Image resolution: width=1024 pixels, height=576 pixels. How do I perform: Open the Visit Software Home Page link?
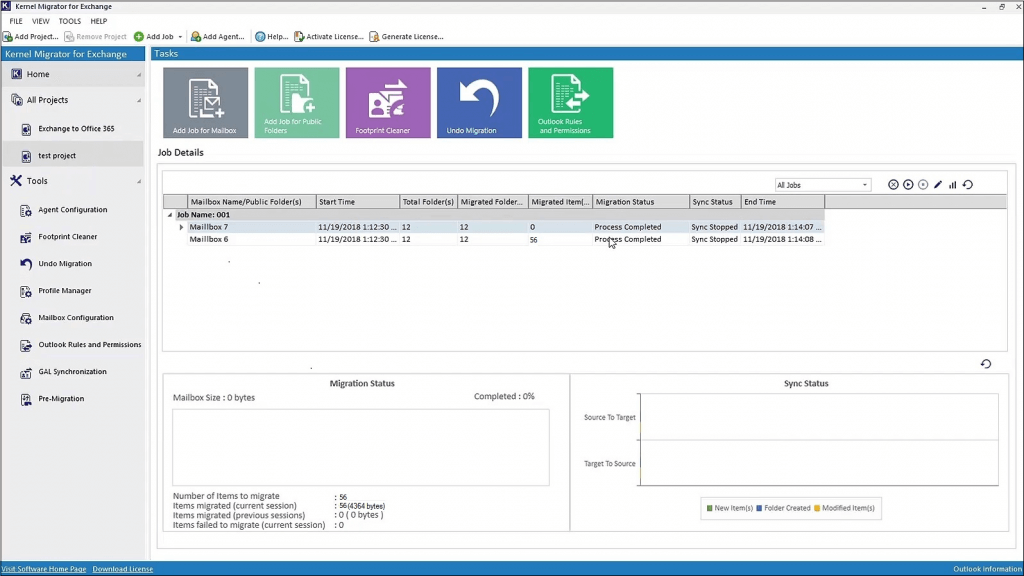click(44, 568)
